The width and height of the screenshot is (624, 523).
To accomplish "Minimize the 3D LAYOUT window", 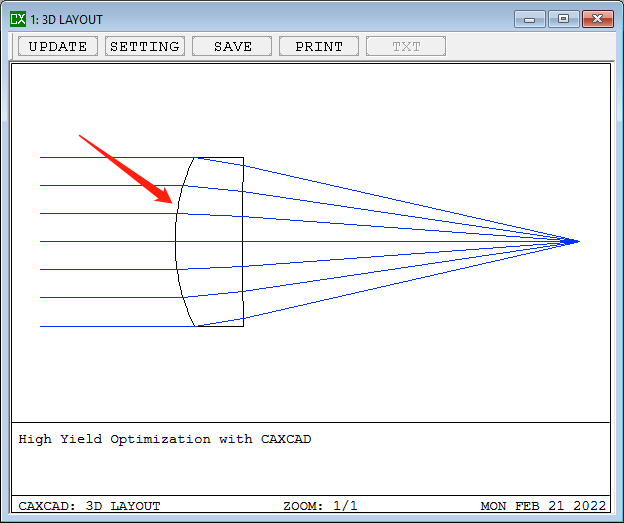I will click(x=530, y=19).
